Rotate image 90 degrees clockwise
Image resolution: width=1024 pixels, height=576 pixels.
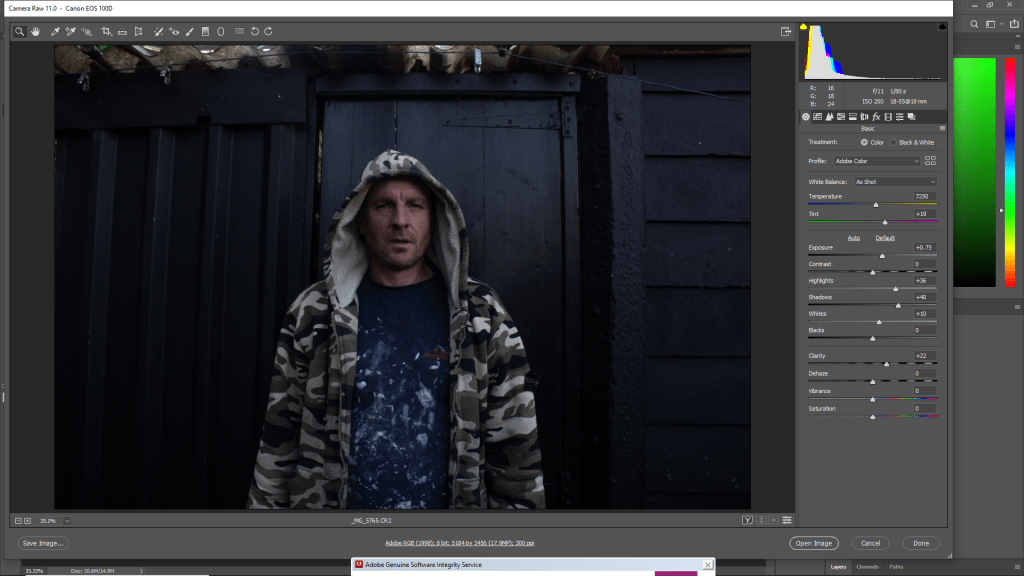click(x=268, y=31)
